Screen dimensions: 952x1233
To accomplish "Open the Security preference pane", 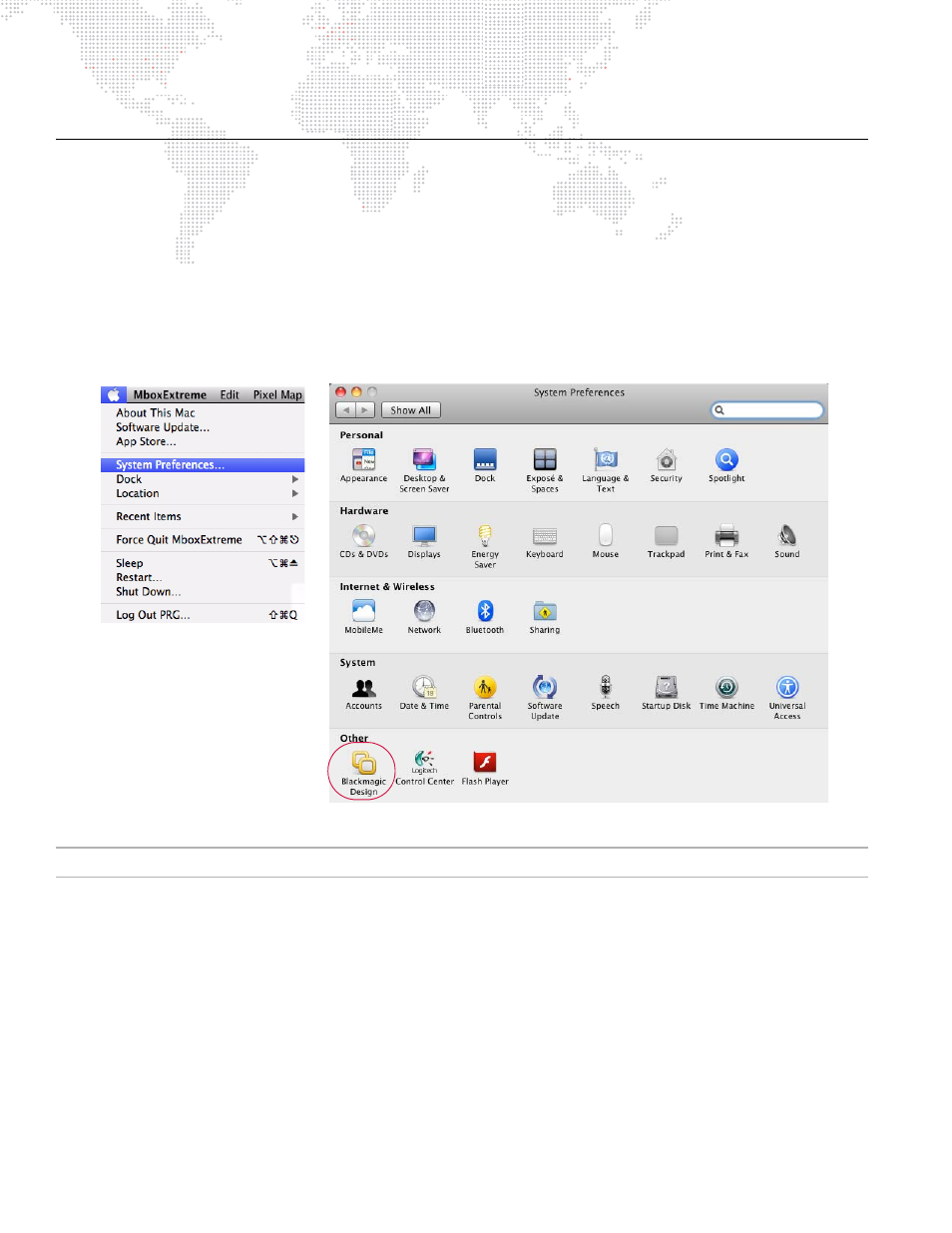I will [667, 465].
